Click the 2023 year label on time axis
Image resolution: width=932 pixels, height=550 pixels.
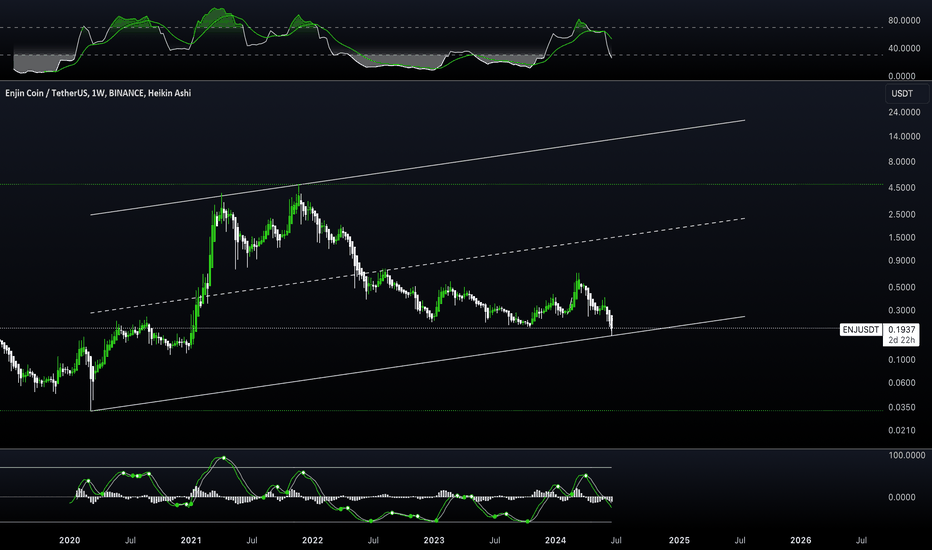pos(434,540)
